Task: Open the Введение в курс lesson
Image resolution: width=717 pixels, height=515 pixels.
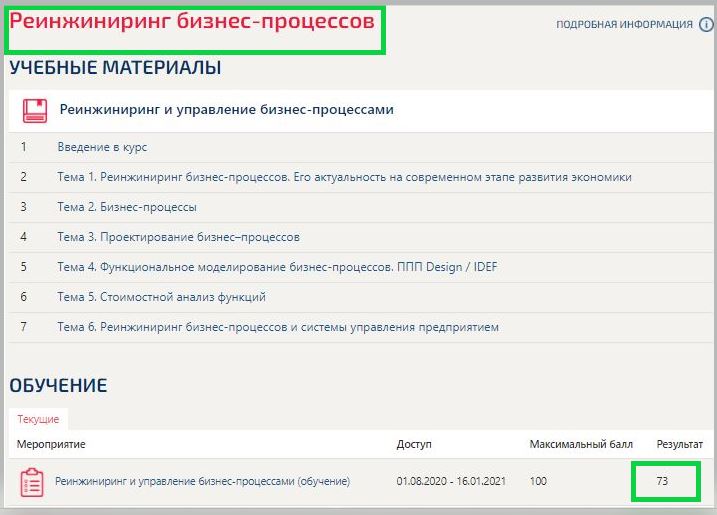Action: (102, 147)
